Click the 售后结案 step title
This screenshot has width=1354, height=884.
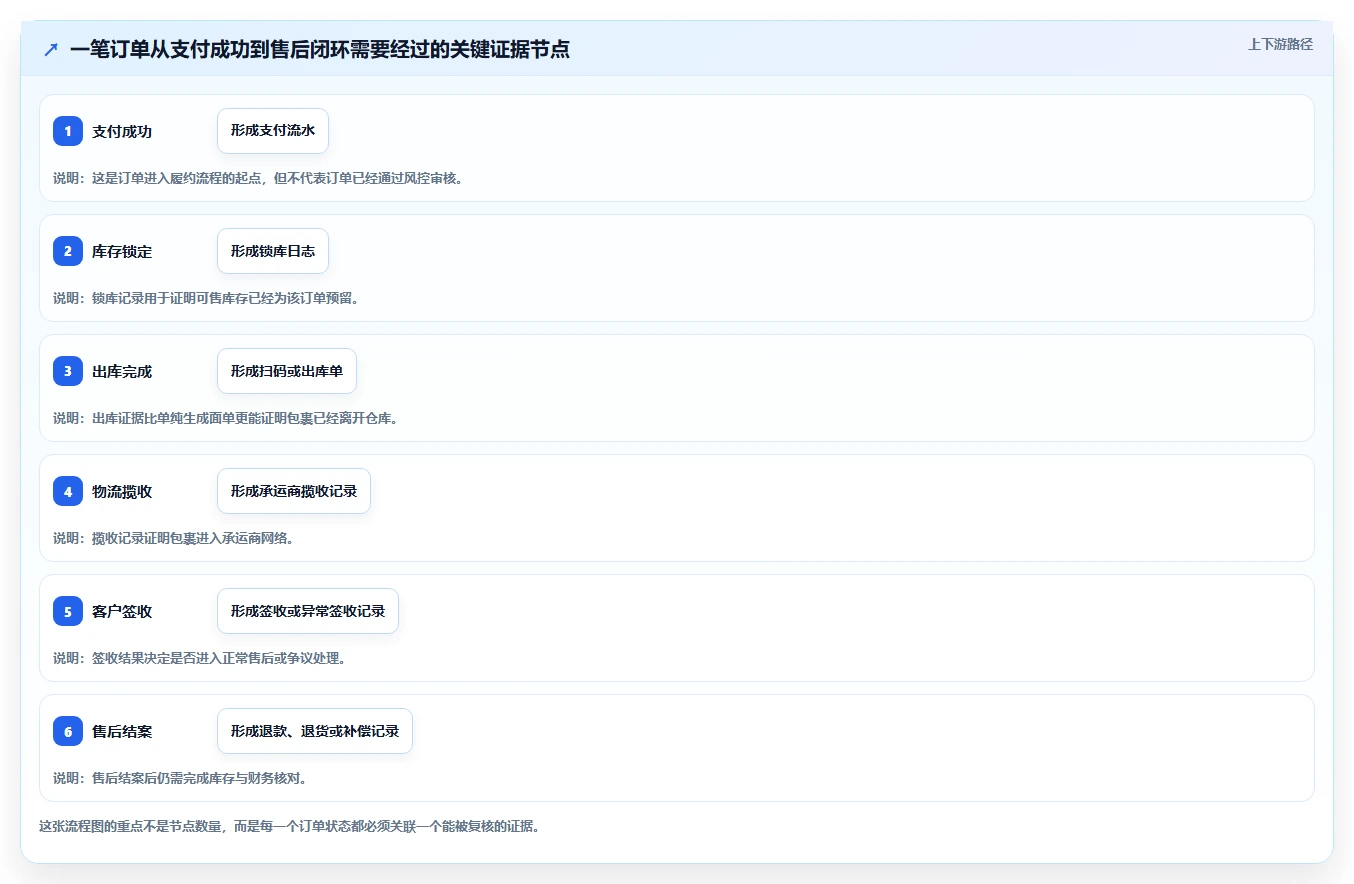point(122,731)
